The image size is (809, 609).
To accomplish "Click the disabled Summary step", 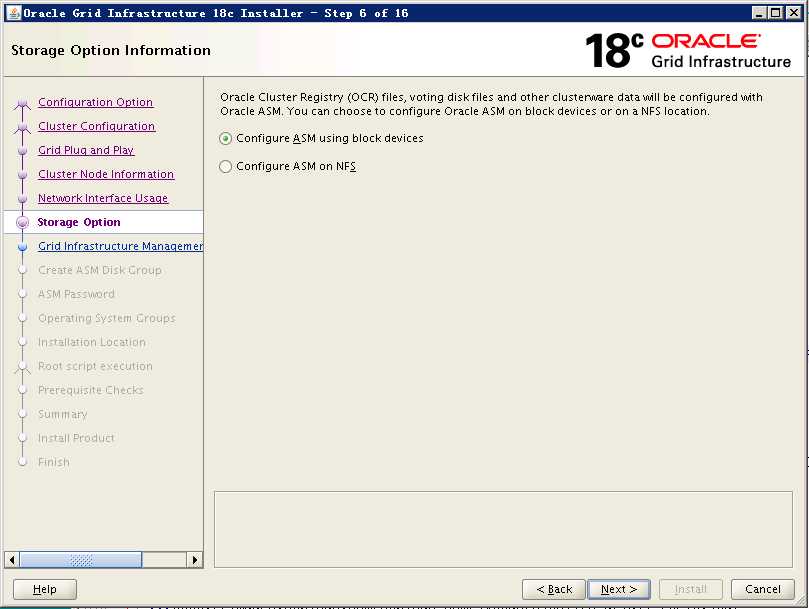I will pos(62,414).
